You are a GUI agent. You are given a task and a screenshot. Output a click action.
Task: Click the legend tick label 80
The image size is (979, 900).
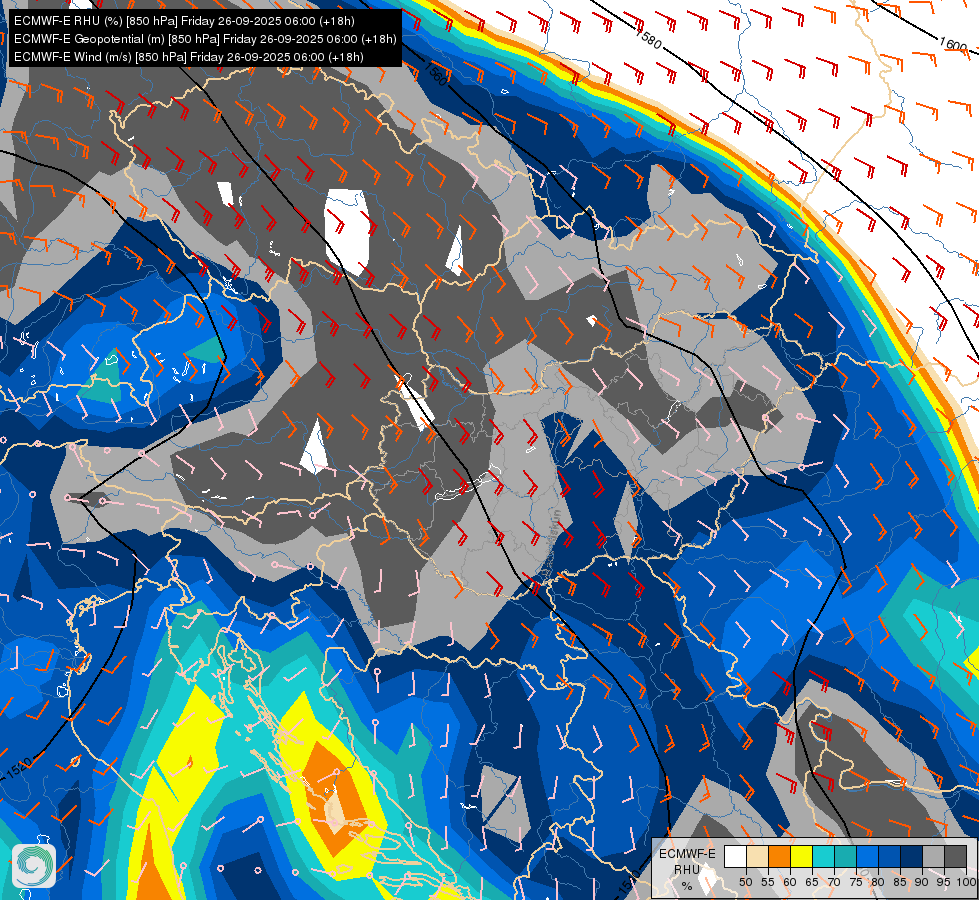878,882
